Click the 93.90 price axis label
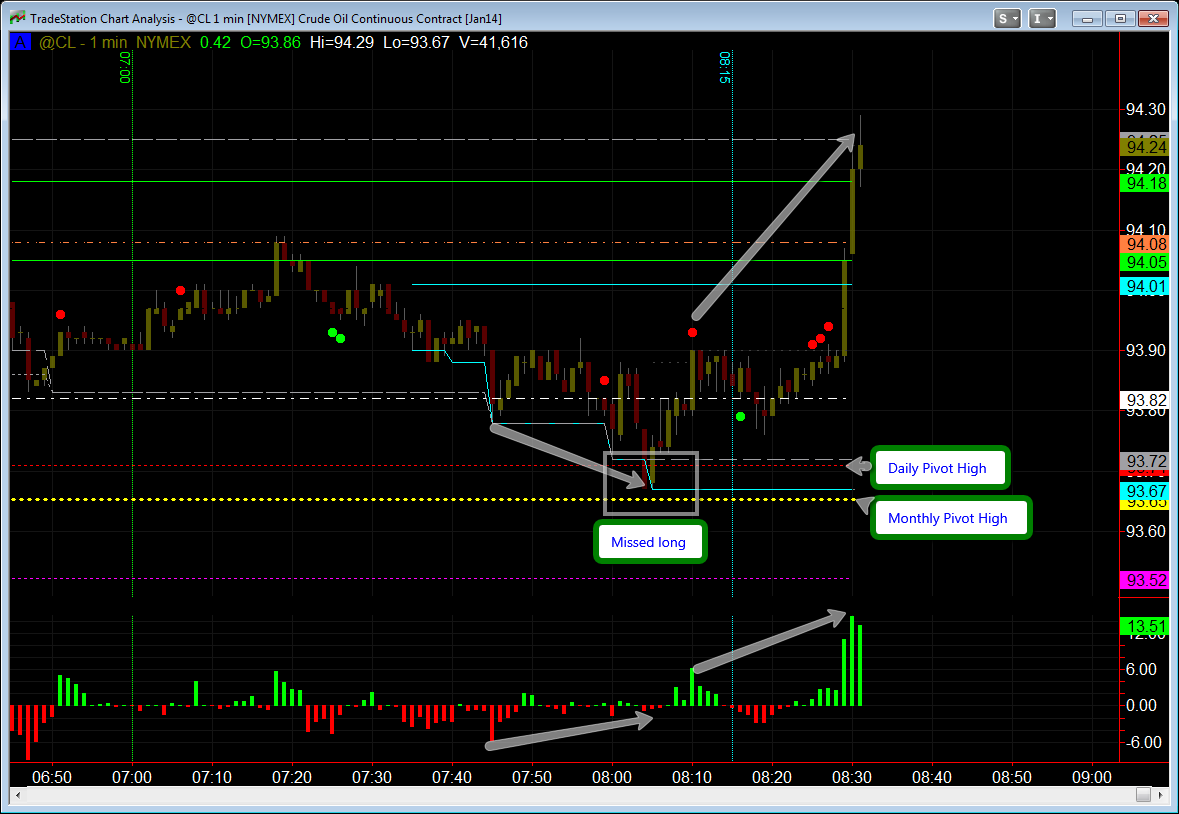Image resolution: width=1179 pixels, height=814 pixels. click(x=1146, y=350)
